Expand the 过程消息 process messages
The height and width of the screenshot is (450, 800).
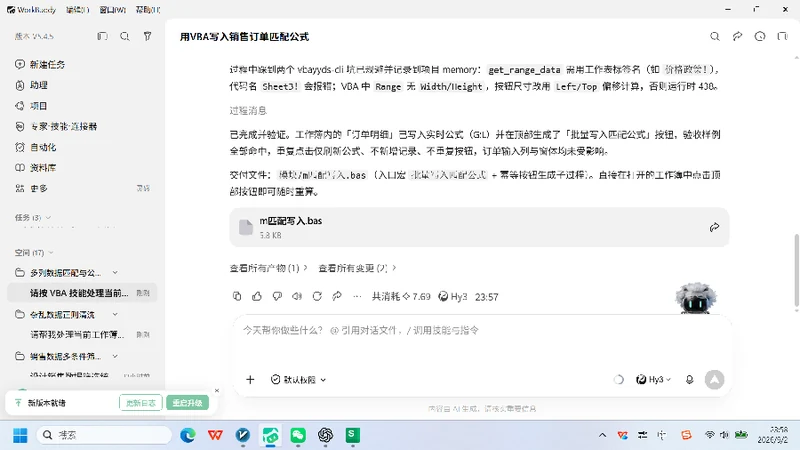[x=248, y=110]
